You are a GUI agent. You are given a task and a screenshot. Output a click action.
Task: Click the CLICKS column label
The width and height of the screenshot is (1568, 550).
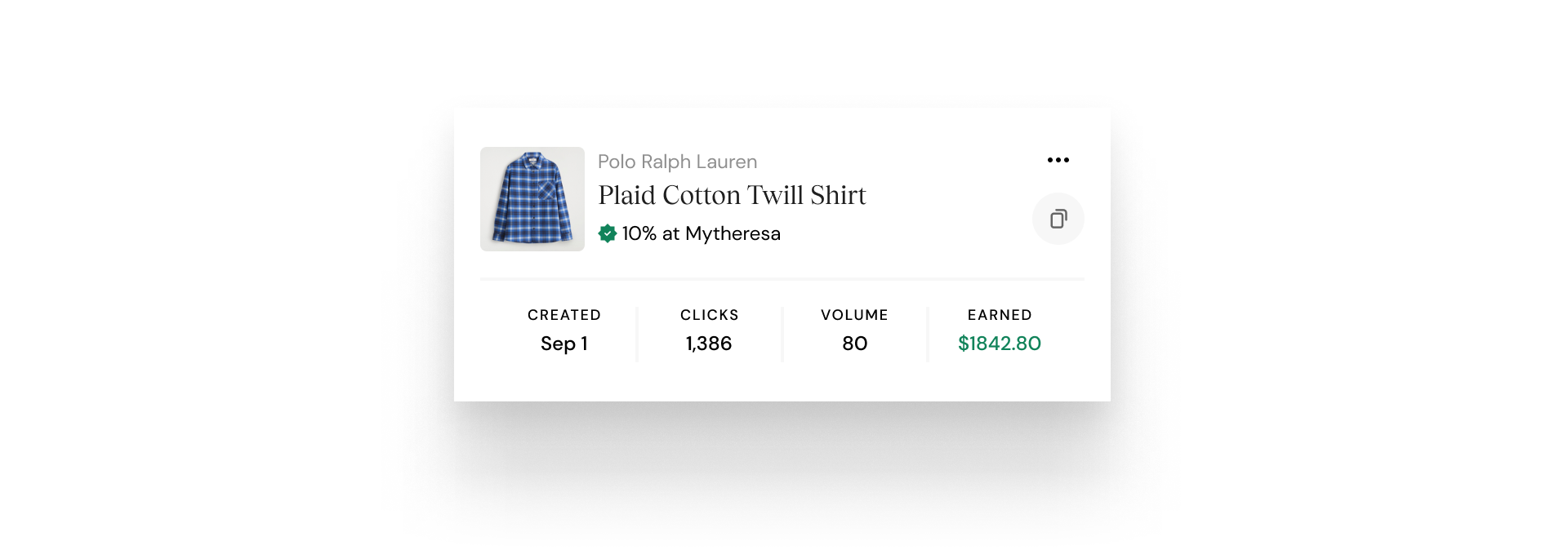[710, 315]
